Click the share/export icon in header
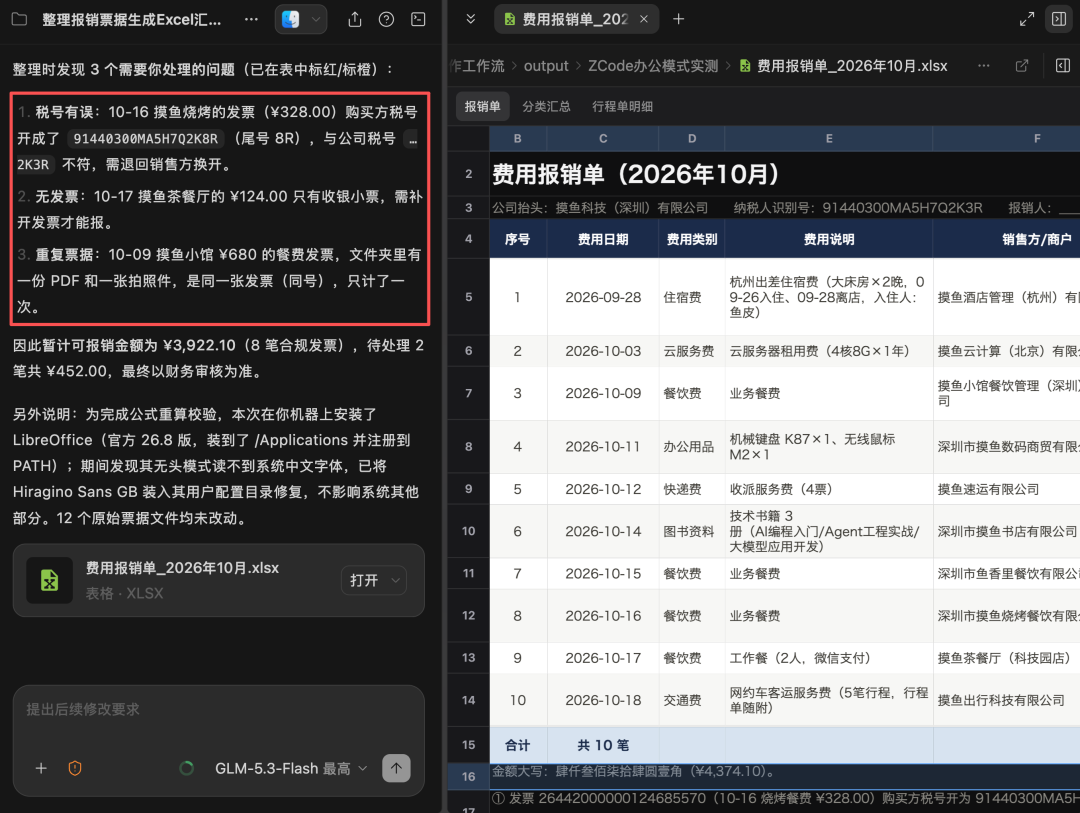The image size is (1080, 813). click(x=355, y=19)
